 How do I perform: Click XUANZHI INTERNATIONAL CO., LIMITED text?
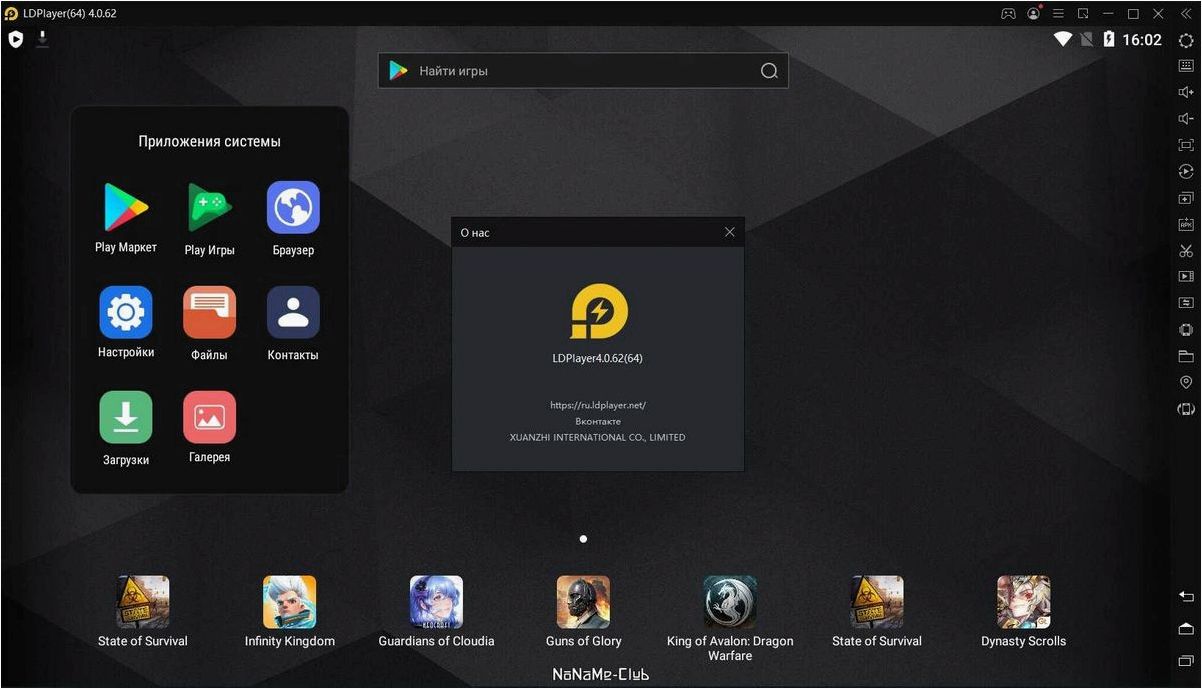[x=598, y=437]
